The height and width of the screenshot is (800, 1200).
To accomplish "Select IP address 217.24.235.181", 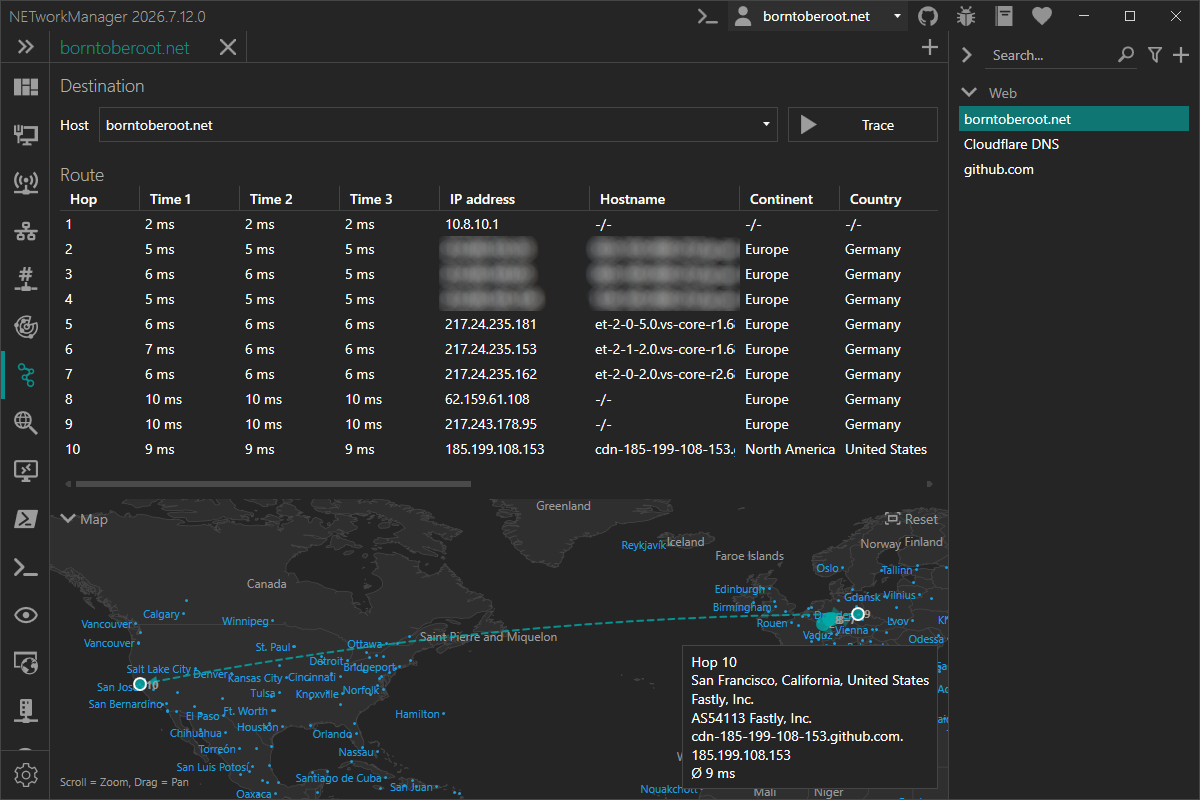I will [491, 324].
